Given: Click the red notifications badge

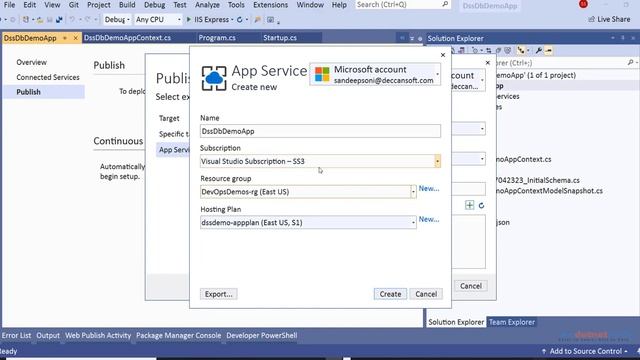Looking at the screenshot, I should (x=583, y=4).
